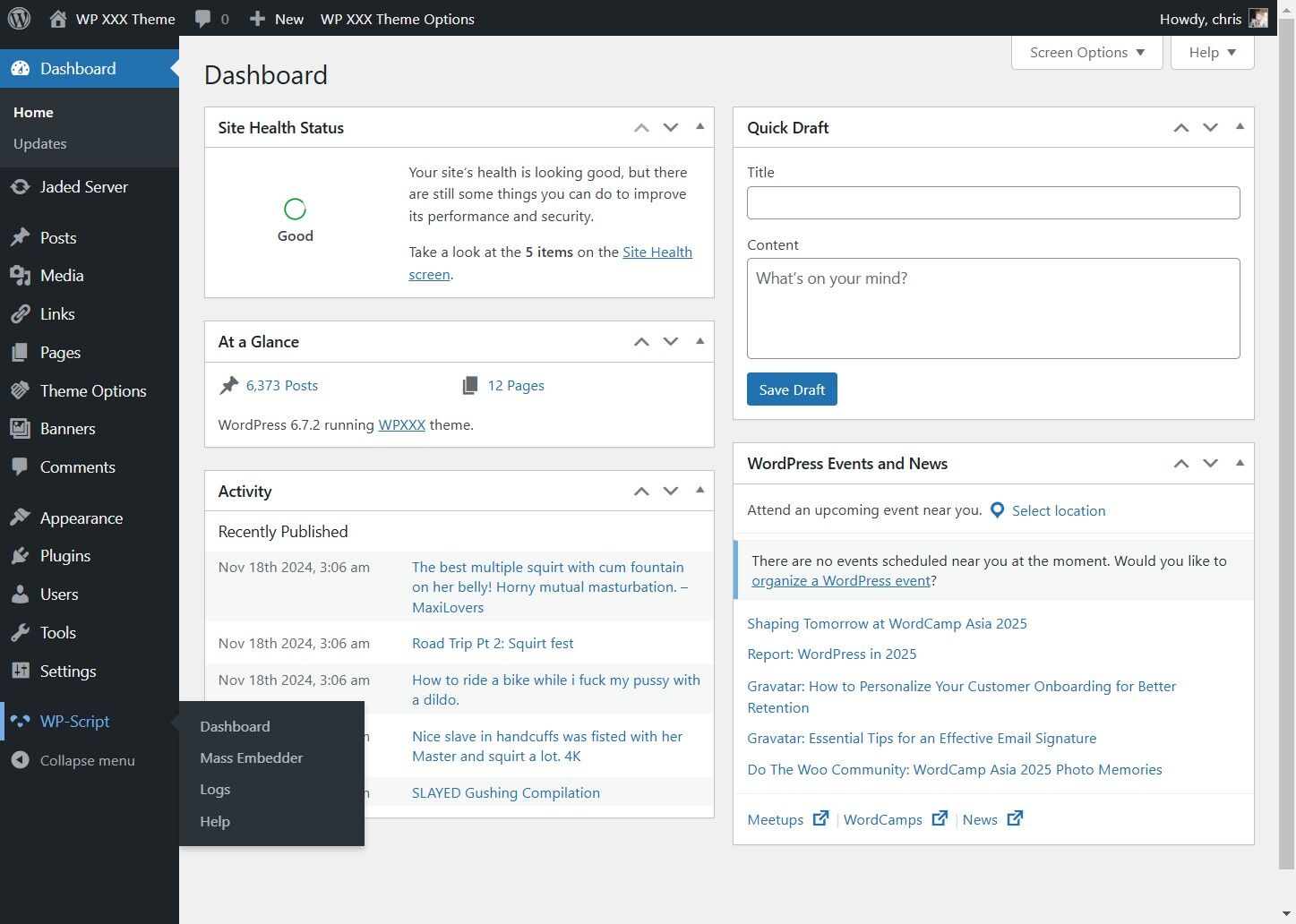The image size is (1296, 924).
Task: Open the Help dropdown tab
Action: pyautogui.click(x=1212, y=53)
